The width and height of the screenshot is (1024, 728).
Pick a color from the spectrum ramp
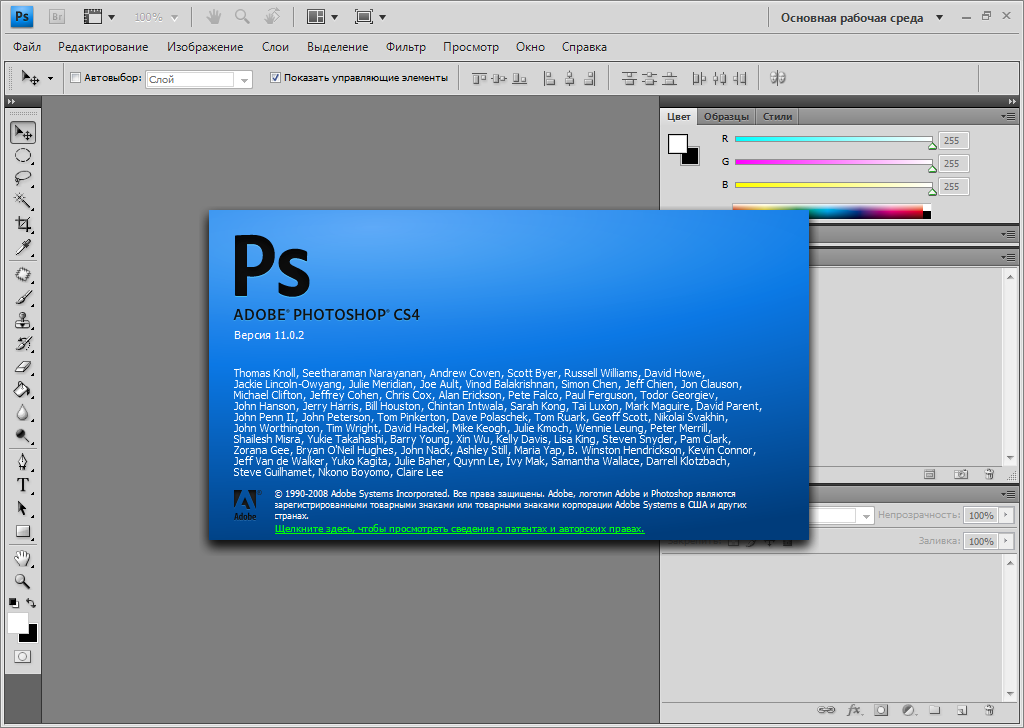(831, 211)
